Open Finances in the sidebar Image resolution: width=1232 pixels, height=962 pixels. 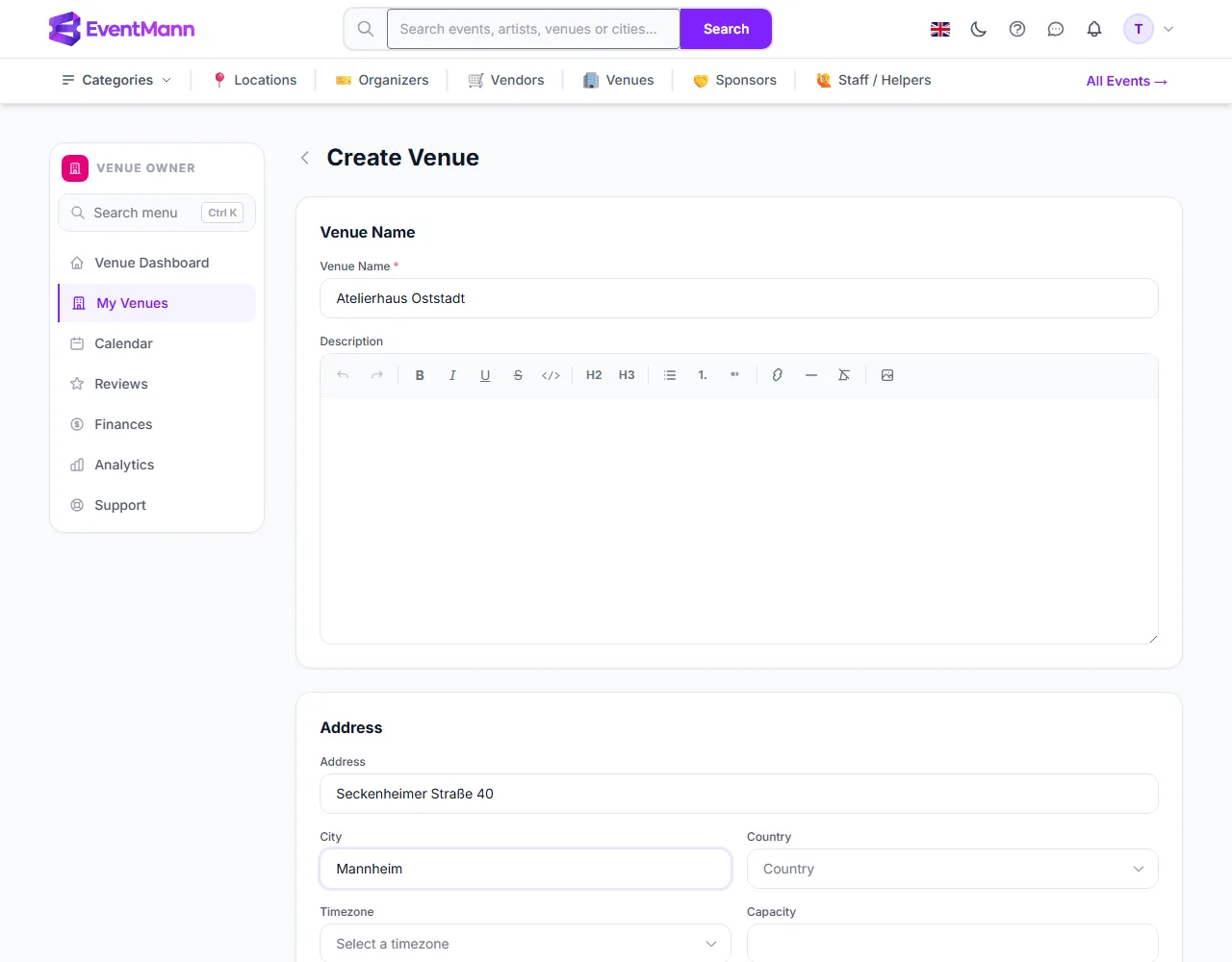tap(157, 424)
